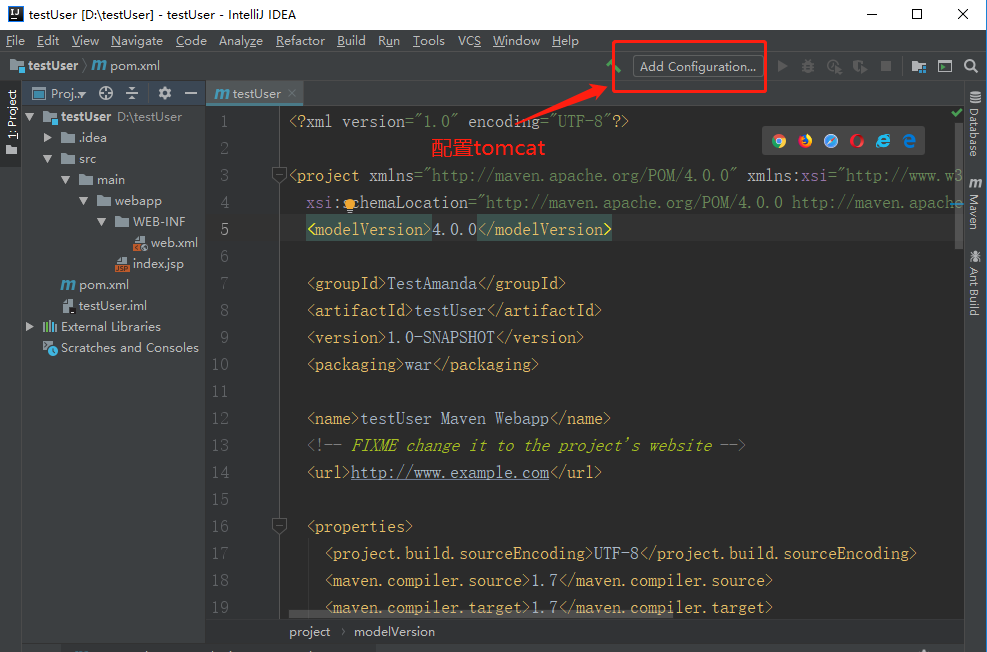987x652 pixels.
Task: Open the page in Safari browser icon
Action: [831, 141]
